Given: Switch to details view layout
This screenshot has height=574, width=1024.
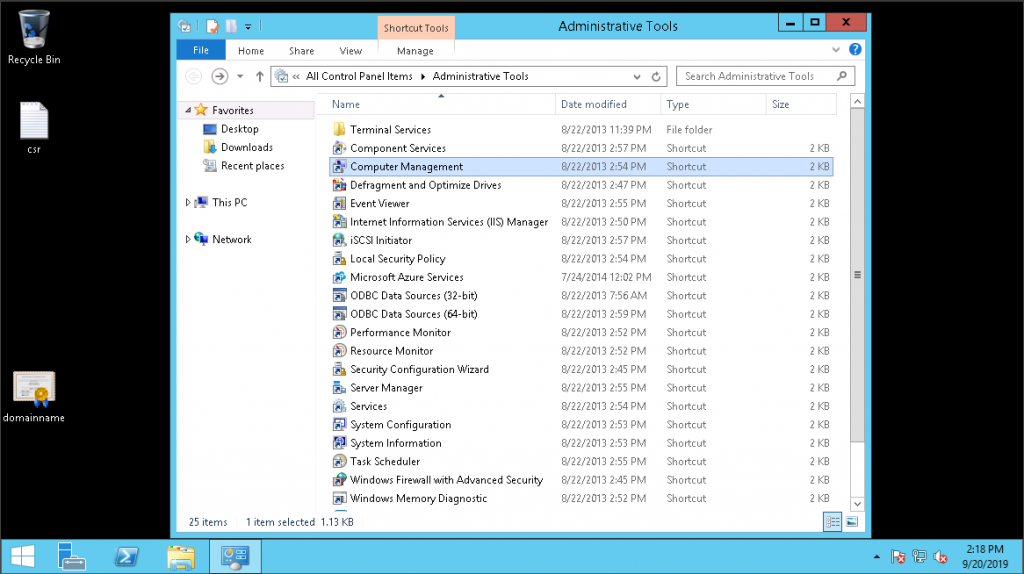Looking at the screenshot, I should (833, 522).
